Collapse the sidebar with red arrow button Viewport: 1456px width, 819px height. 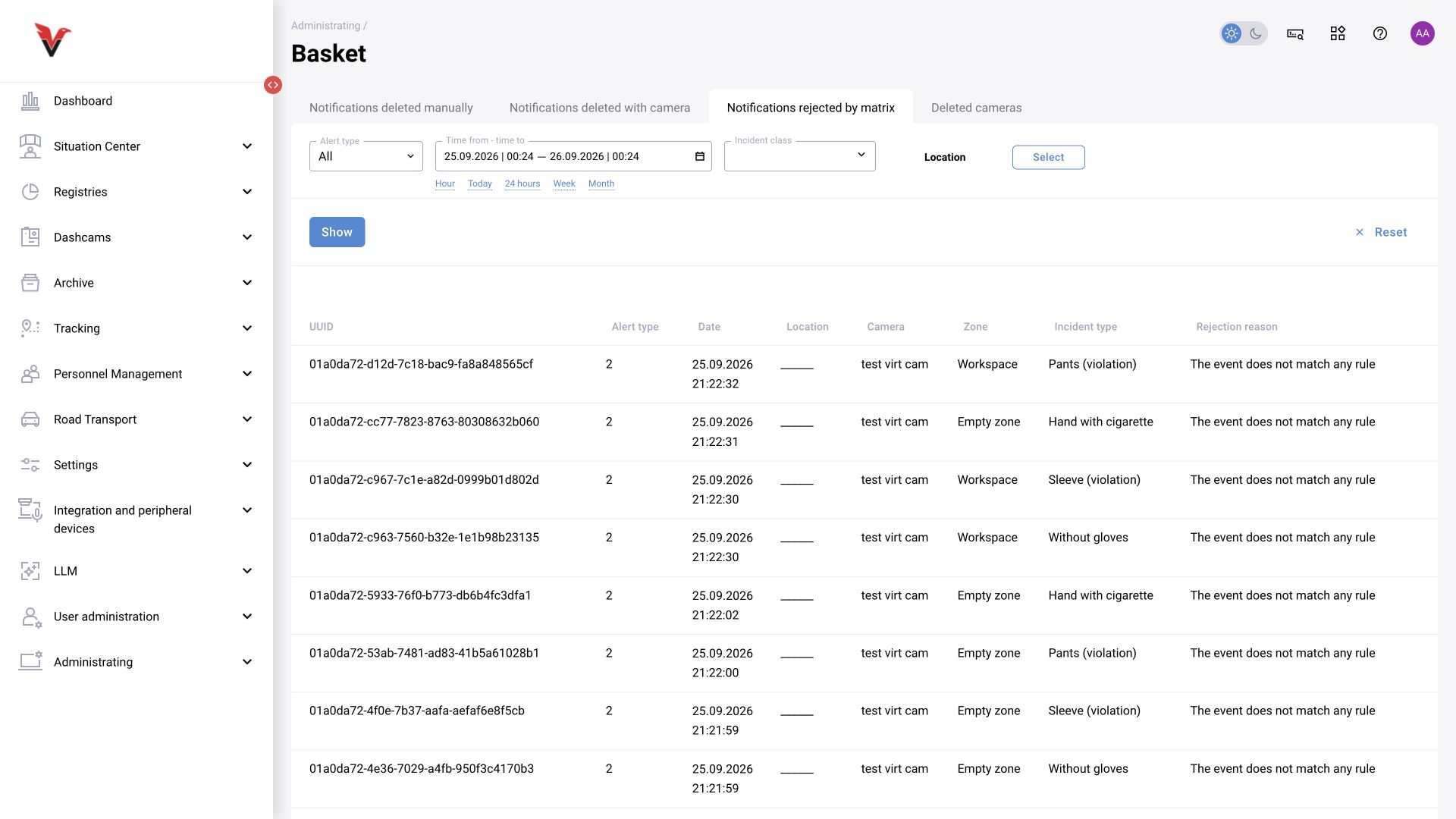(x=273, y=85)
